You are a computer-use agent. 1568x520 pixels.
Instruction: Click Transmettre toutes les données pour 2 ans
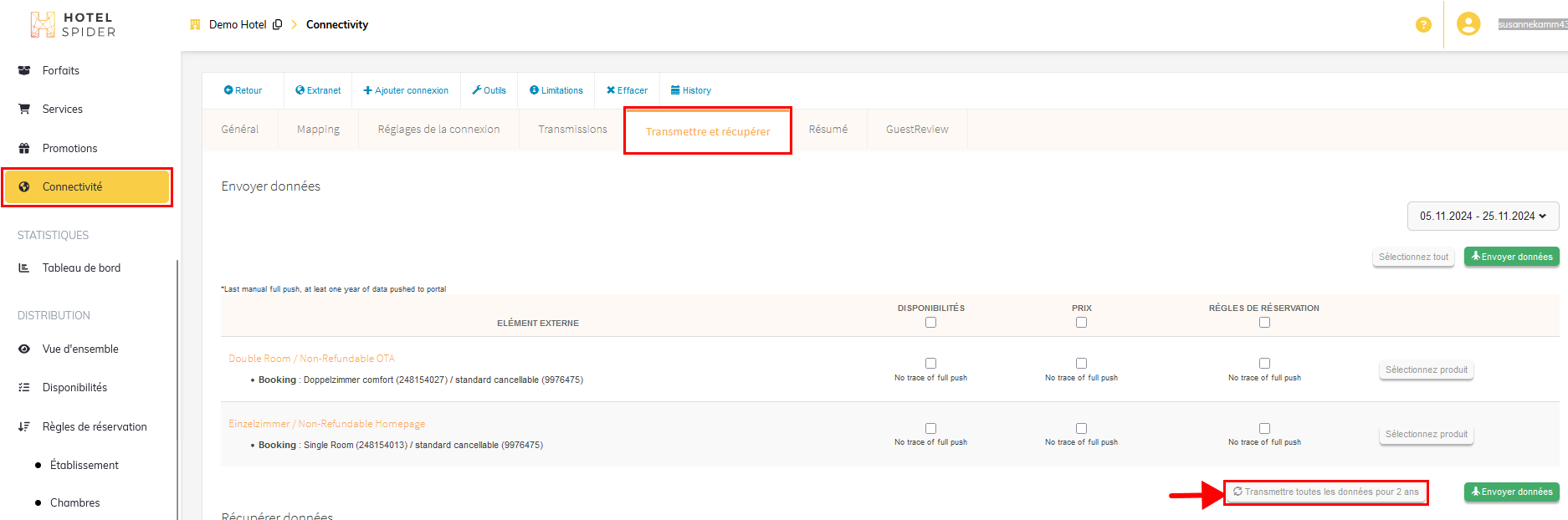[x=1325, y=492]
